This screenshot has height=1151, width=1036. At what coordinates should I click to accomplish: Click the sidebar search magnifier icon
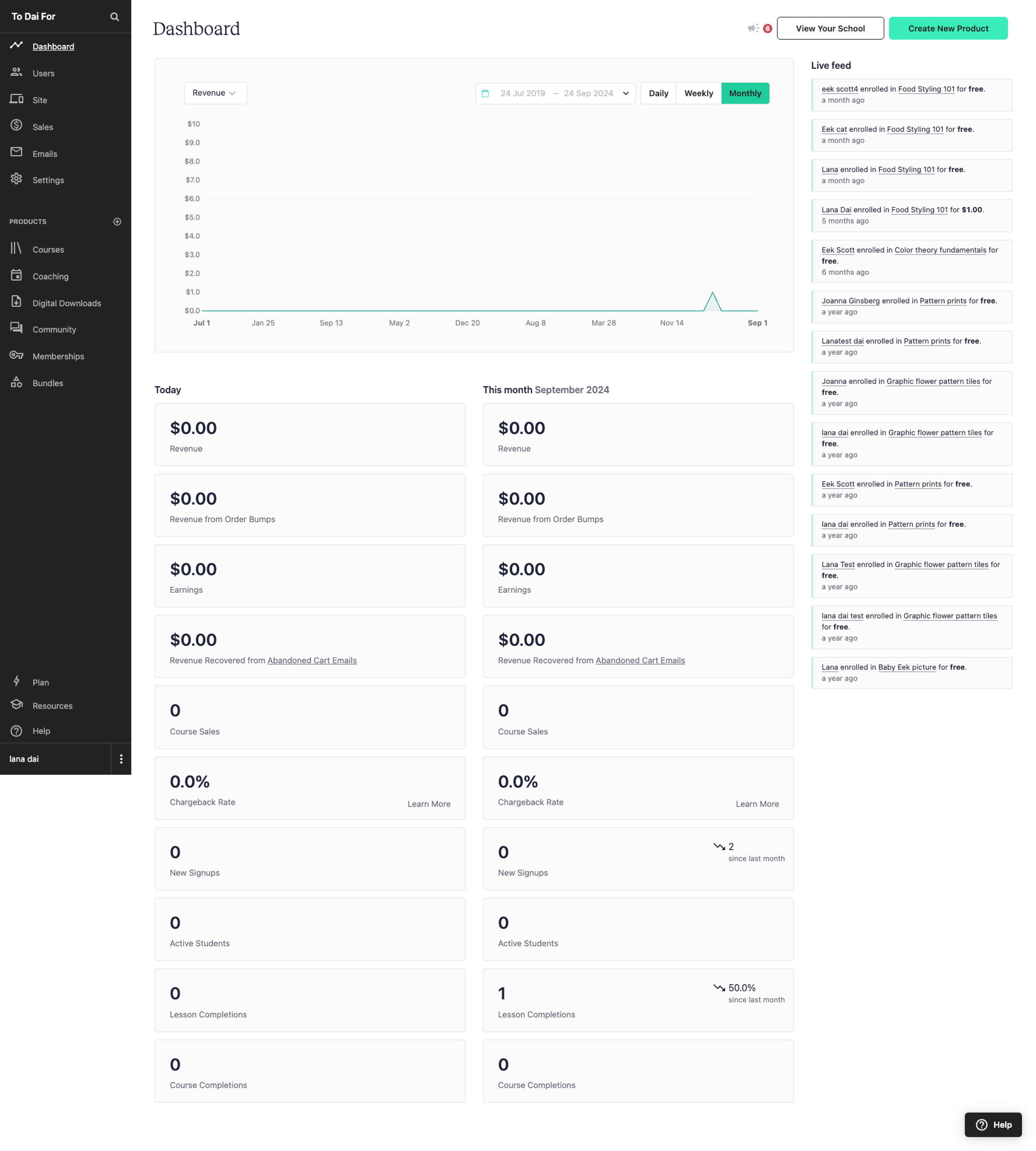pos(114,17)
